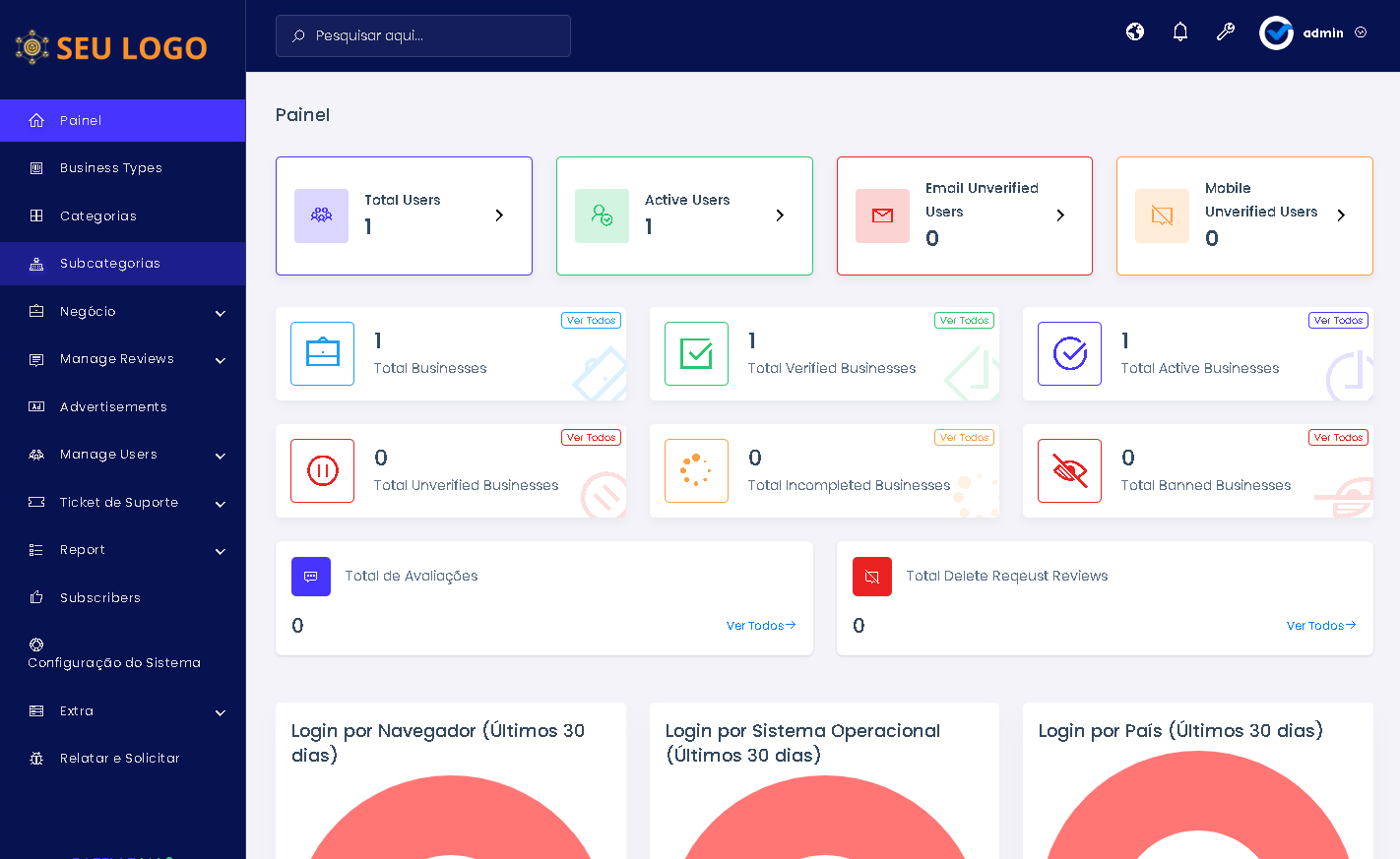Click the Pesquisar aqui search field
Viewport: 1400px width, 859px height.
tap(423, 35)
